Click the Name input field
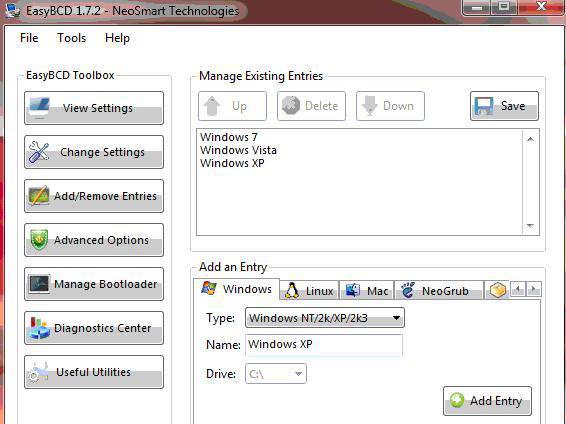 click(324, 345)
